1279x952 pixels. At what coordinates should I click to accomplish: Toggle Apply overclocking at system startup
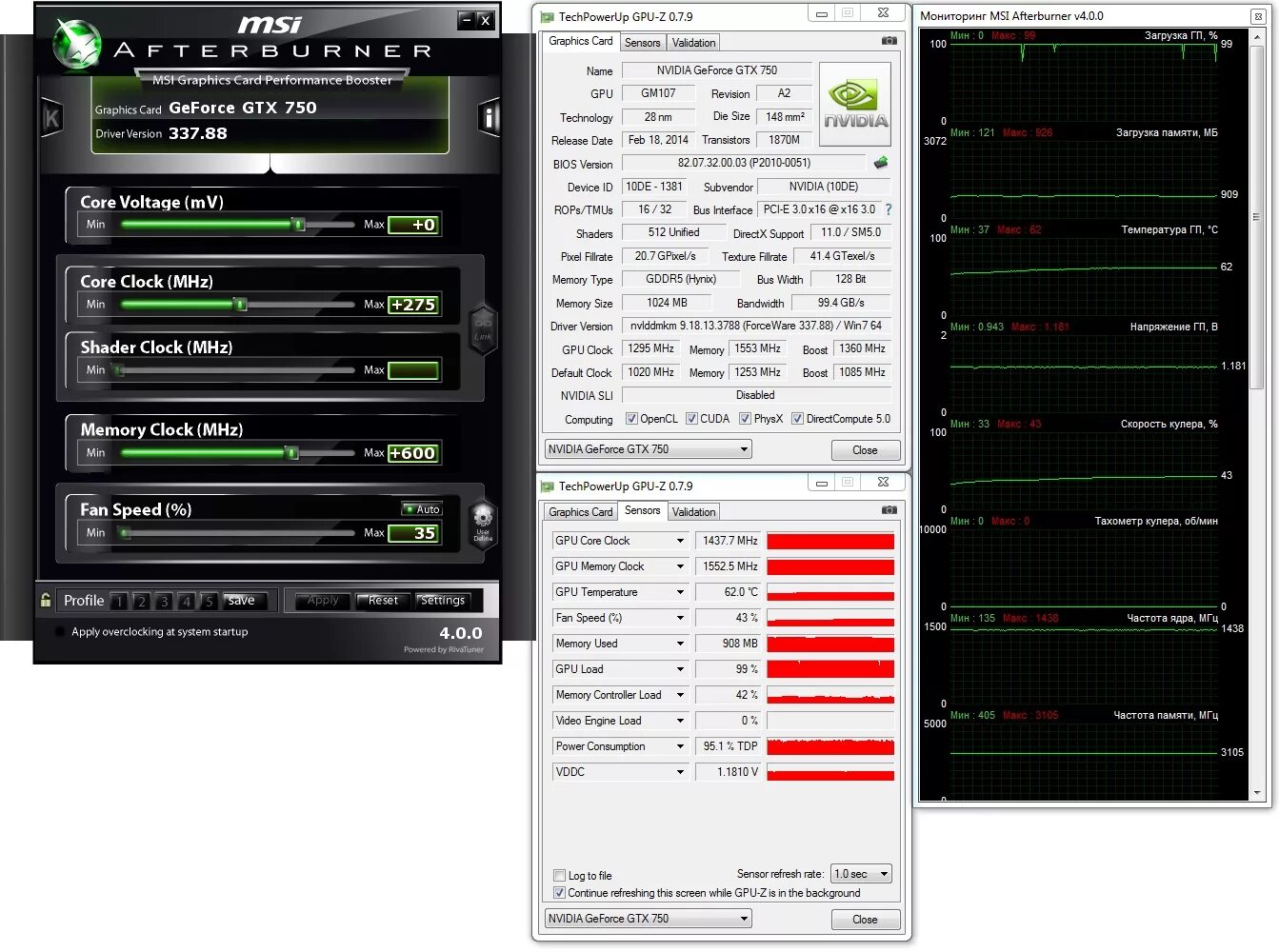[61, 632]
